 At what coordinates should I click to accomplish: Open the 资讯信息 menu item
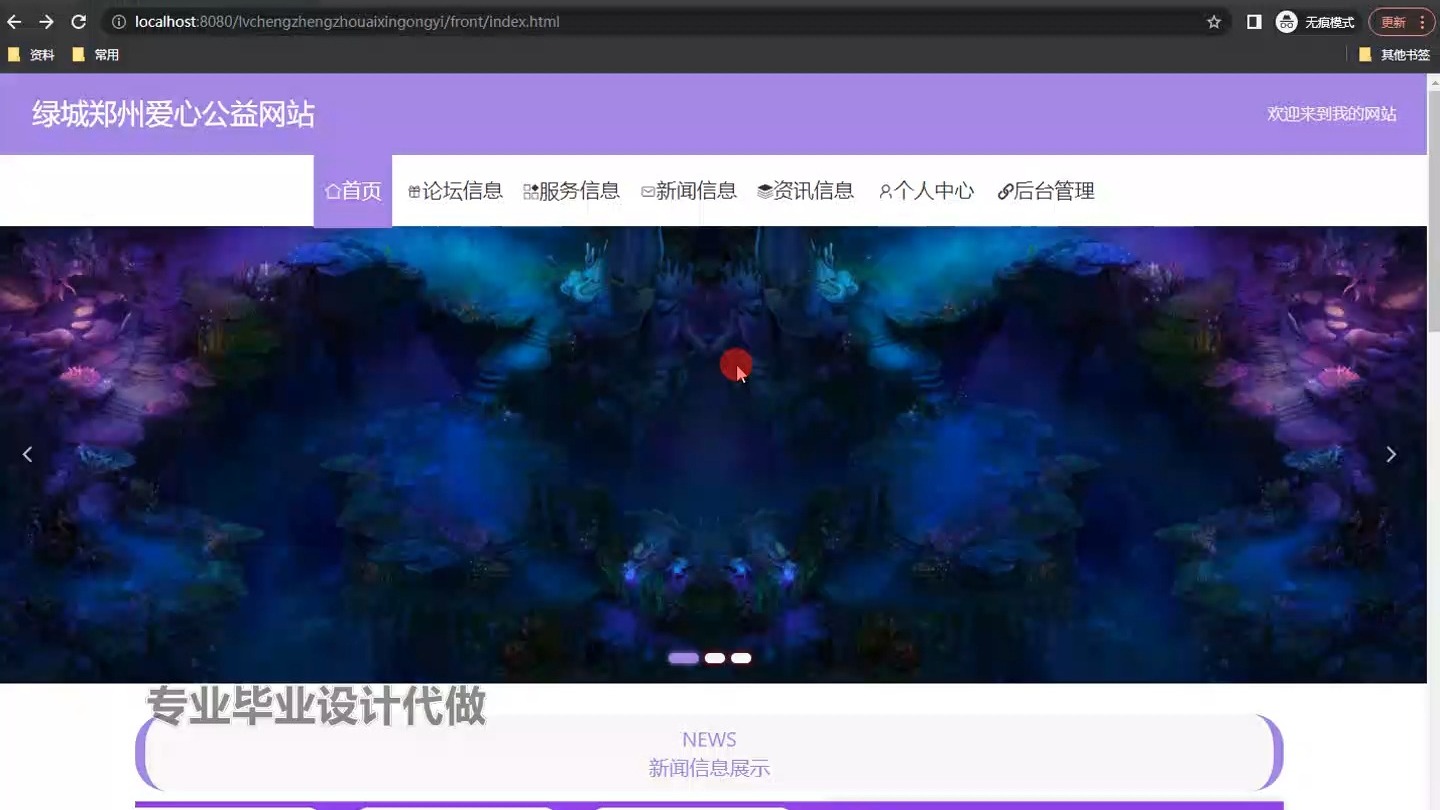pyautogui.click(x=806, y=191)
